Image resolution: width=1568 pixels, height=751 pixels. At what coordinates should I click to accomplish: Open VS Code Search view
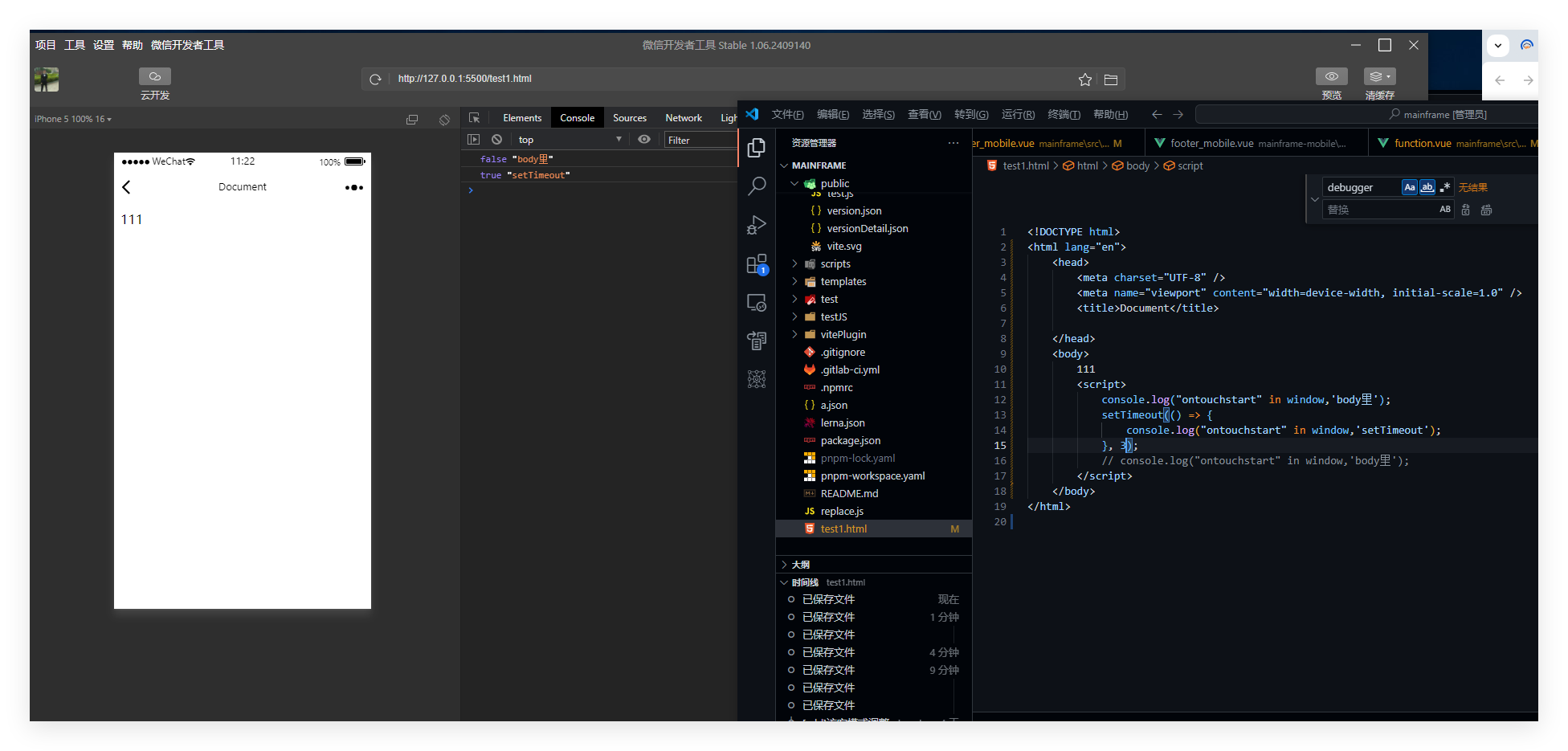click(x=757, y=186)
